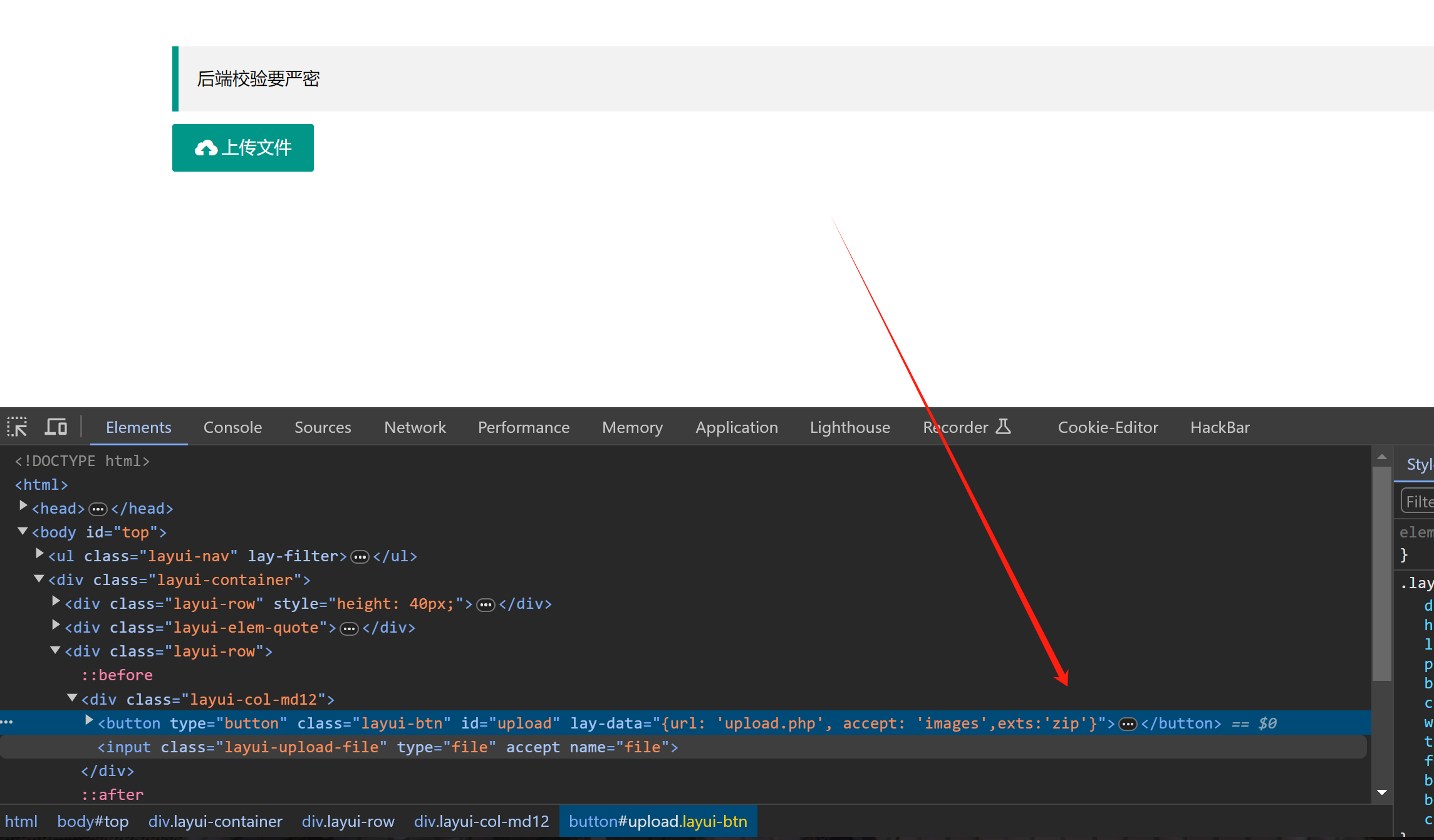Viewport: 1434px width, 840px height.
Task: Click div.layui-row breadcrumb
Action: click(x=348, y=821)
